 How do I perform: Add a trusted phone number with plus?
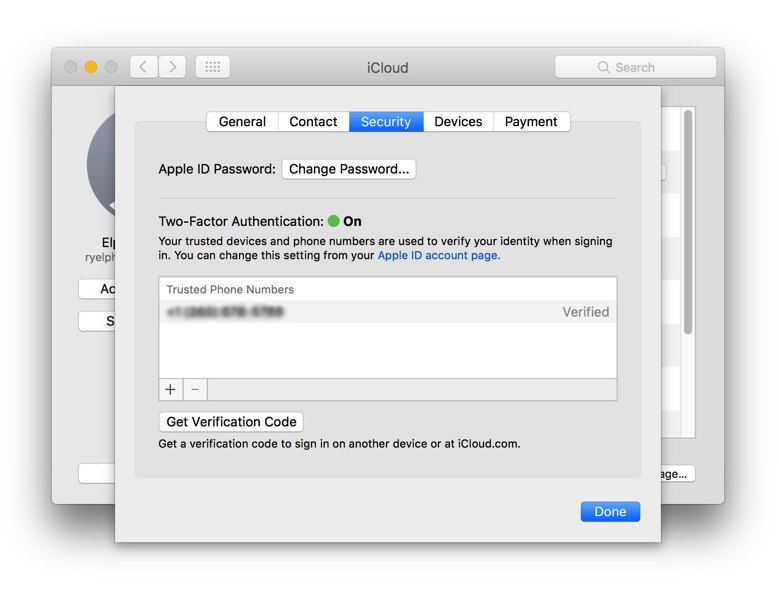[170, 389]
